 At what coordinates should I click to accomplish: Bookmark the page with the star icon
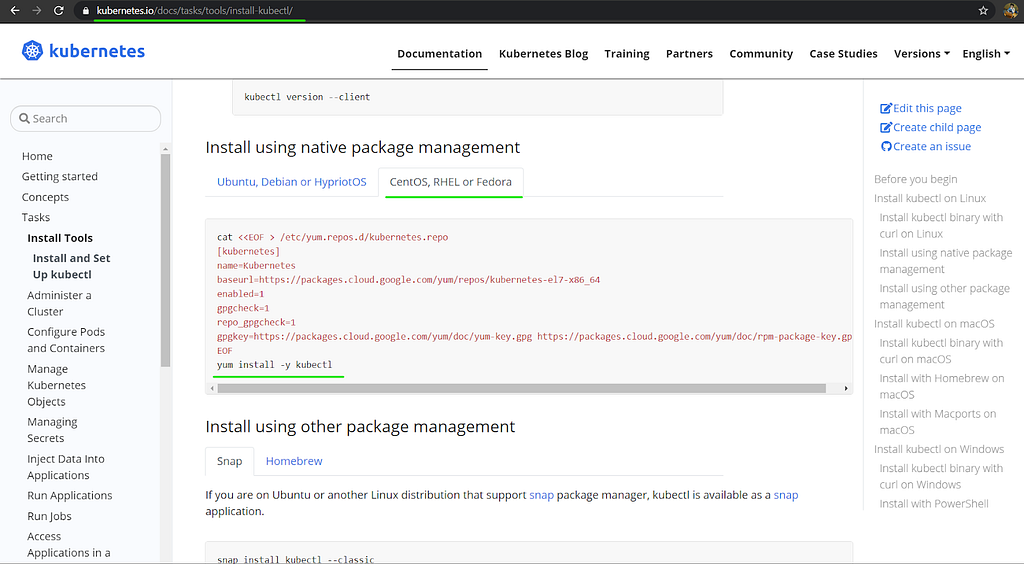(983, 10)
